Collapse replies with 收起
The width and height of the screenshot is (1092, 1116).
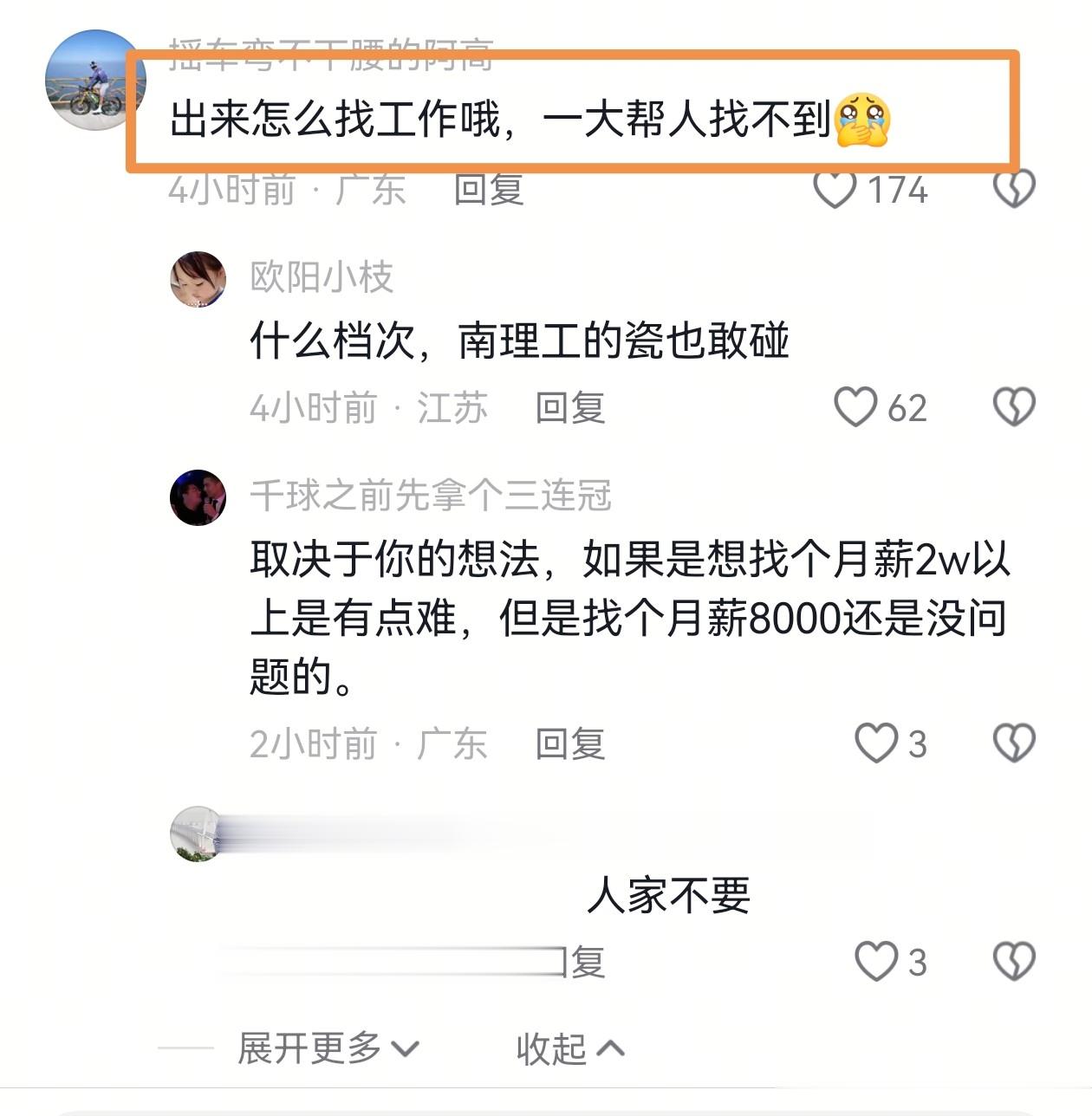[x=569, y=1048]
